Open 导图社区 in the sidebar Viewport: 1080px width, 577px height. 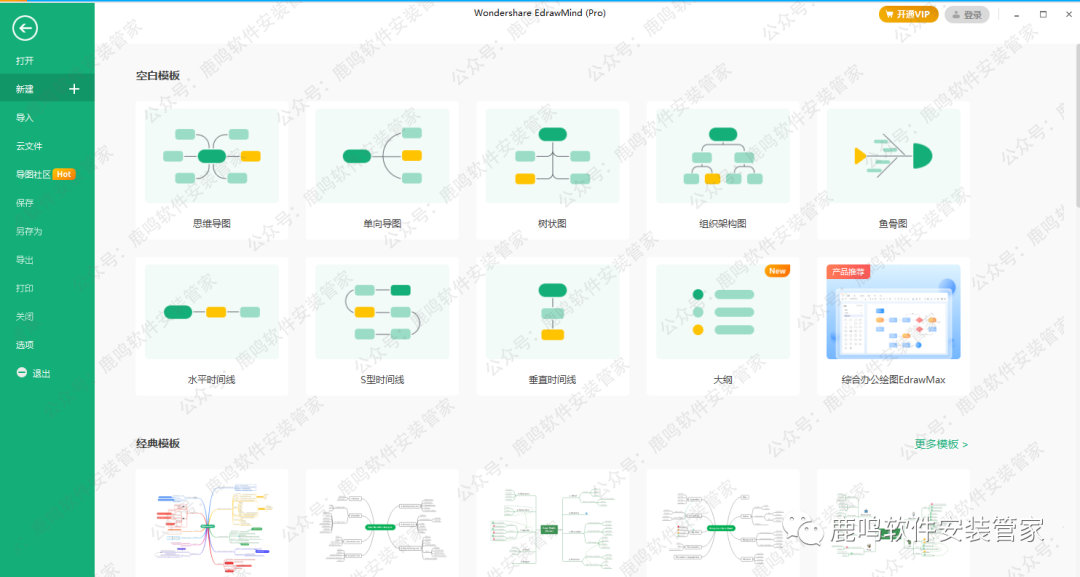33,174
